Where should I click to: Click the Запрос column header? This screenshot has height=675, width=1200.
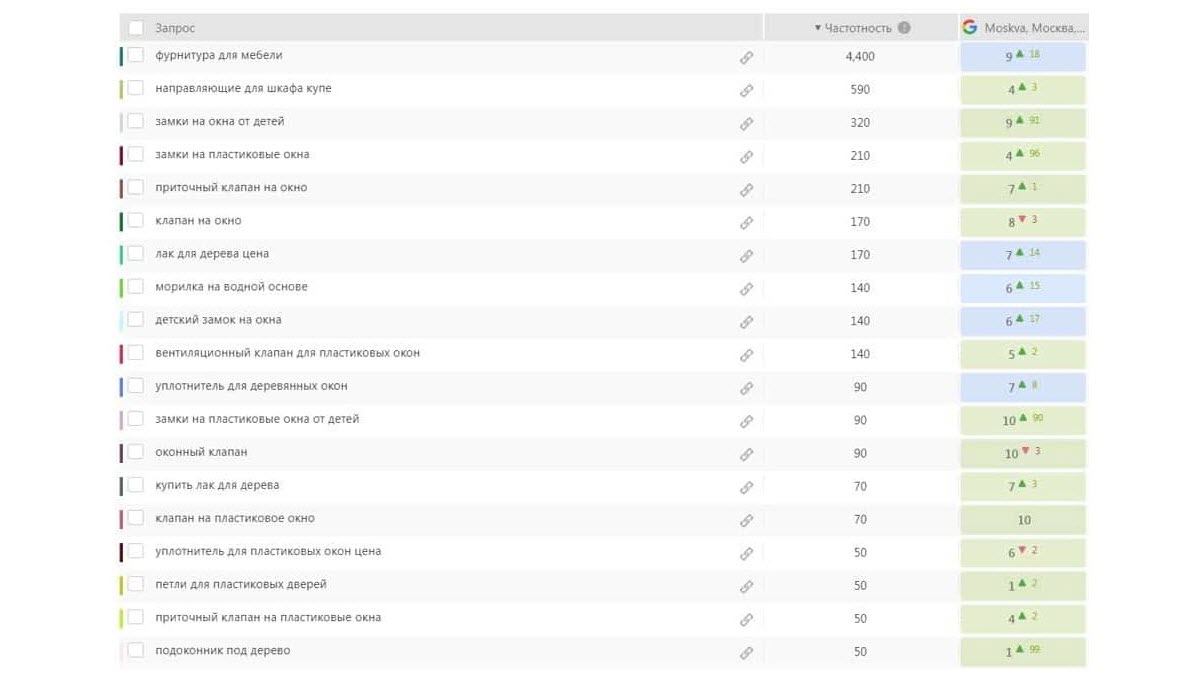point(175,28)
